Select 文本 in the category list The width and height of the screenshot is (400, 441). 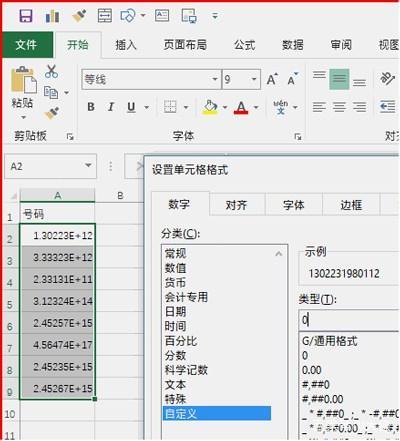pos(175,385)
